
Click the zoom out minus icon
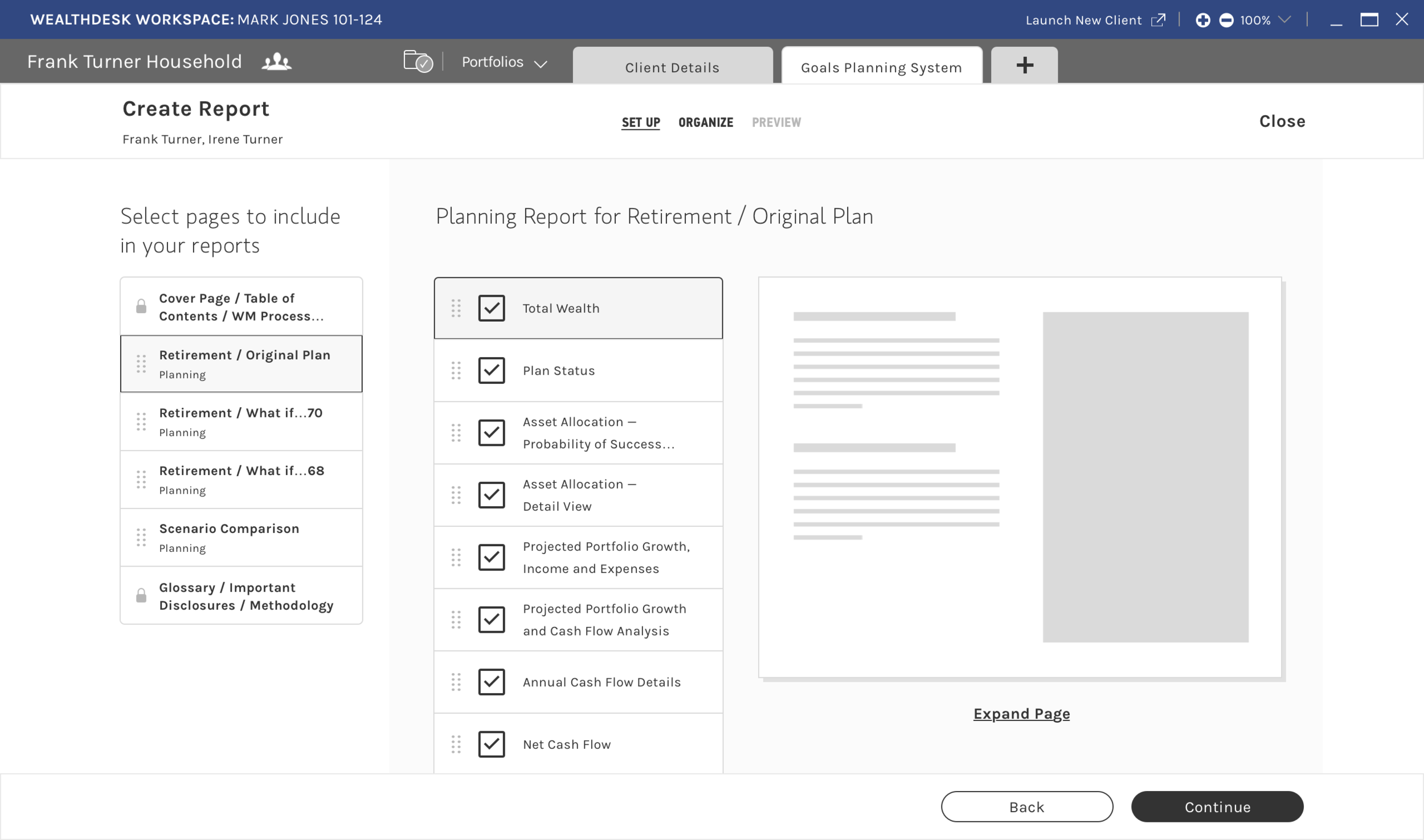pyautogui.click(x=1226, y=21)
